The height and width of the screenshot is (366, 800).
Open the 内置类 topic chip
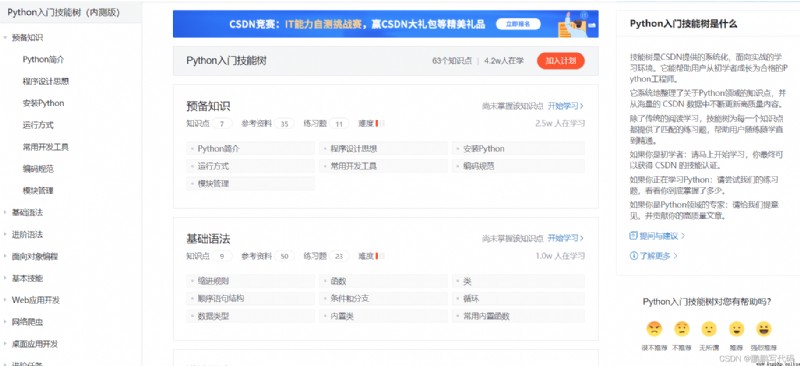(x=383, y=316)
